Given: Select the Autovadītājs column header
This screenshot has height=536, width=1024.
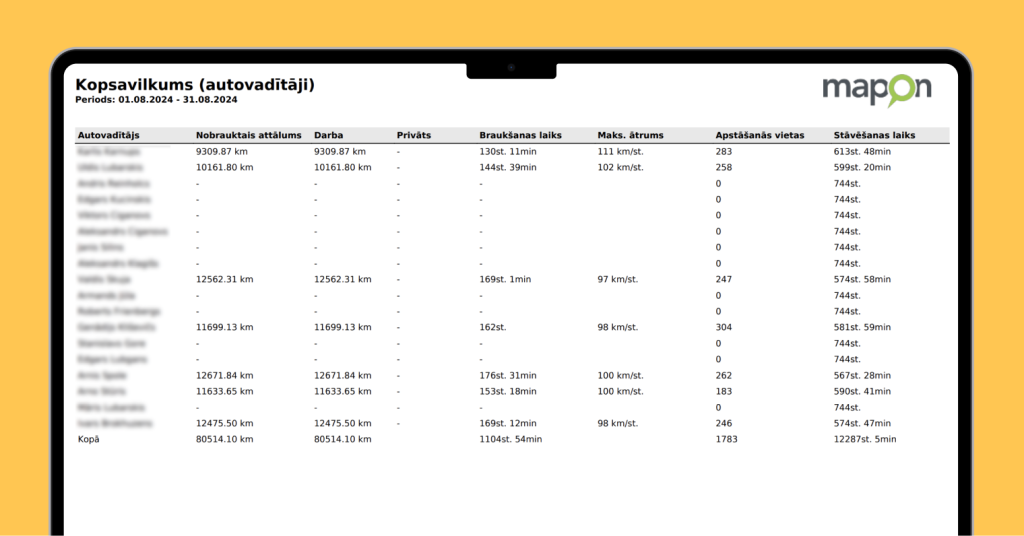Looking at the screenshot, I should coord(108,135).
